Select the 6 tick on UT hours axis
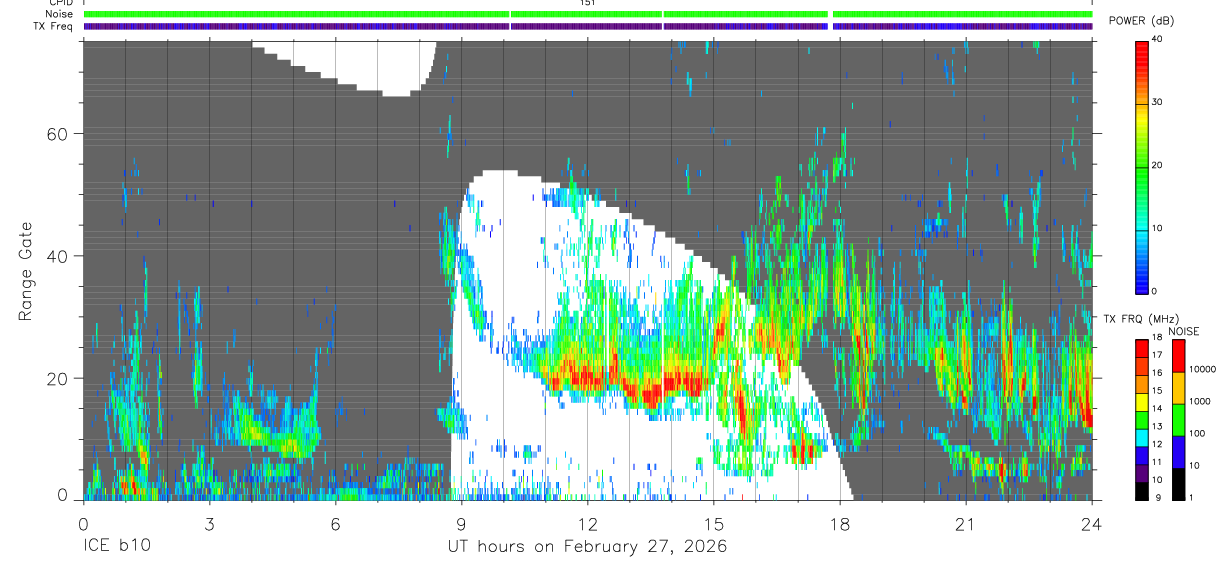The height and width of the screenshot is (567, 1228). coord(335,524)
